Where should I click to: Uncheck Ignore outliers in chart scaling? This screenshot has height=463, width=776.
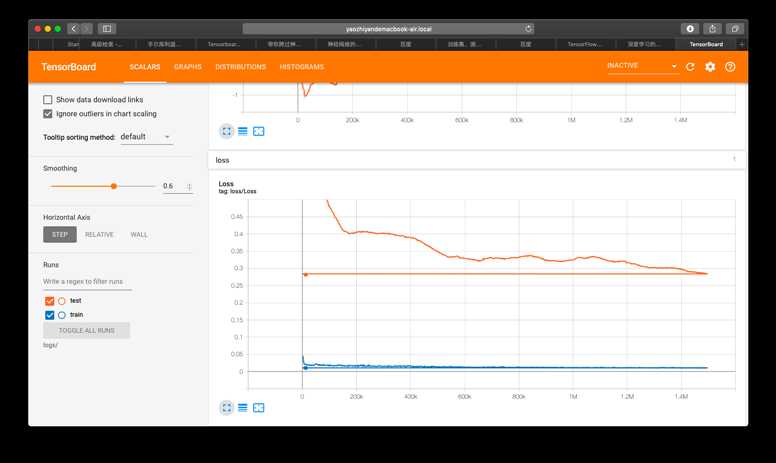point(48,114)
